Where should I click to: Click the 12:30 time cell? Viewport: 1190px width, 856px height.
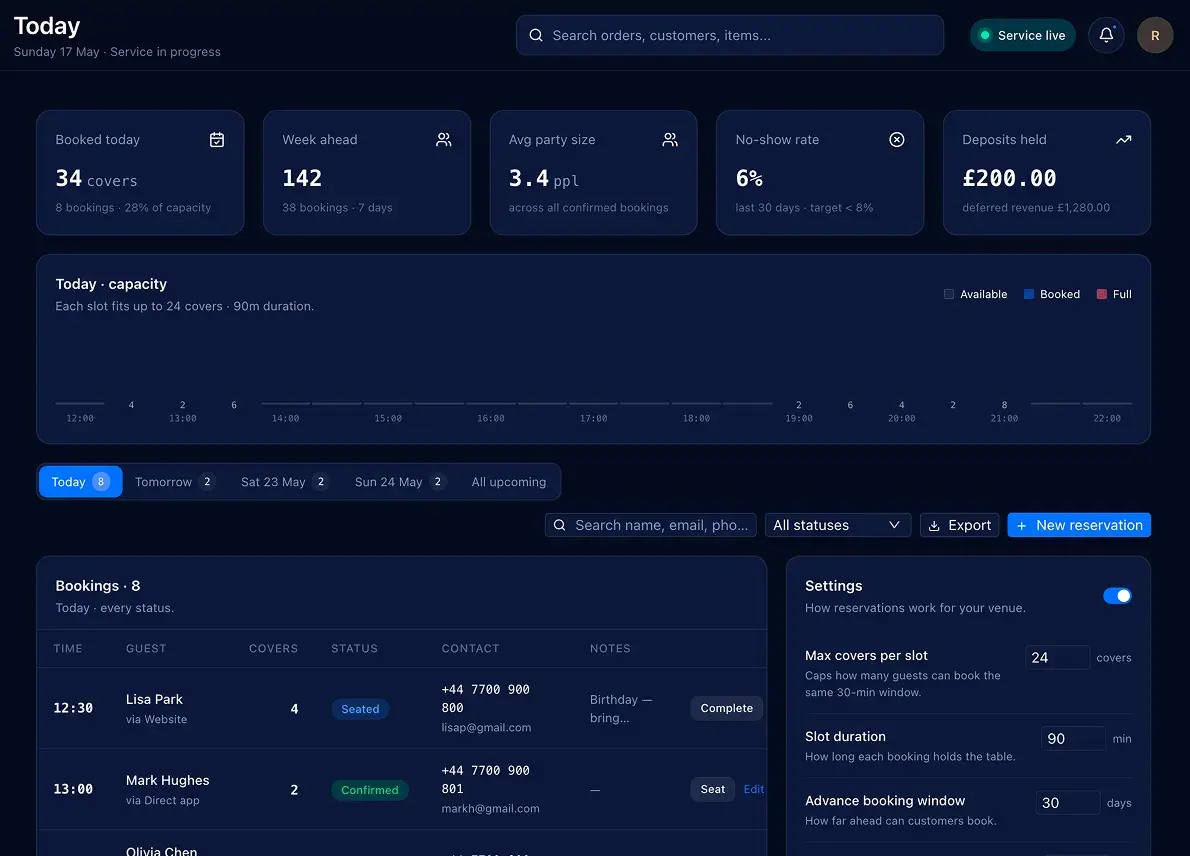point(73,708)
